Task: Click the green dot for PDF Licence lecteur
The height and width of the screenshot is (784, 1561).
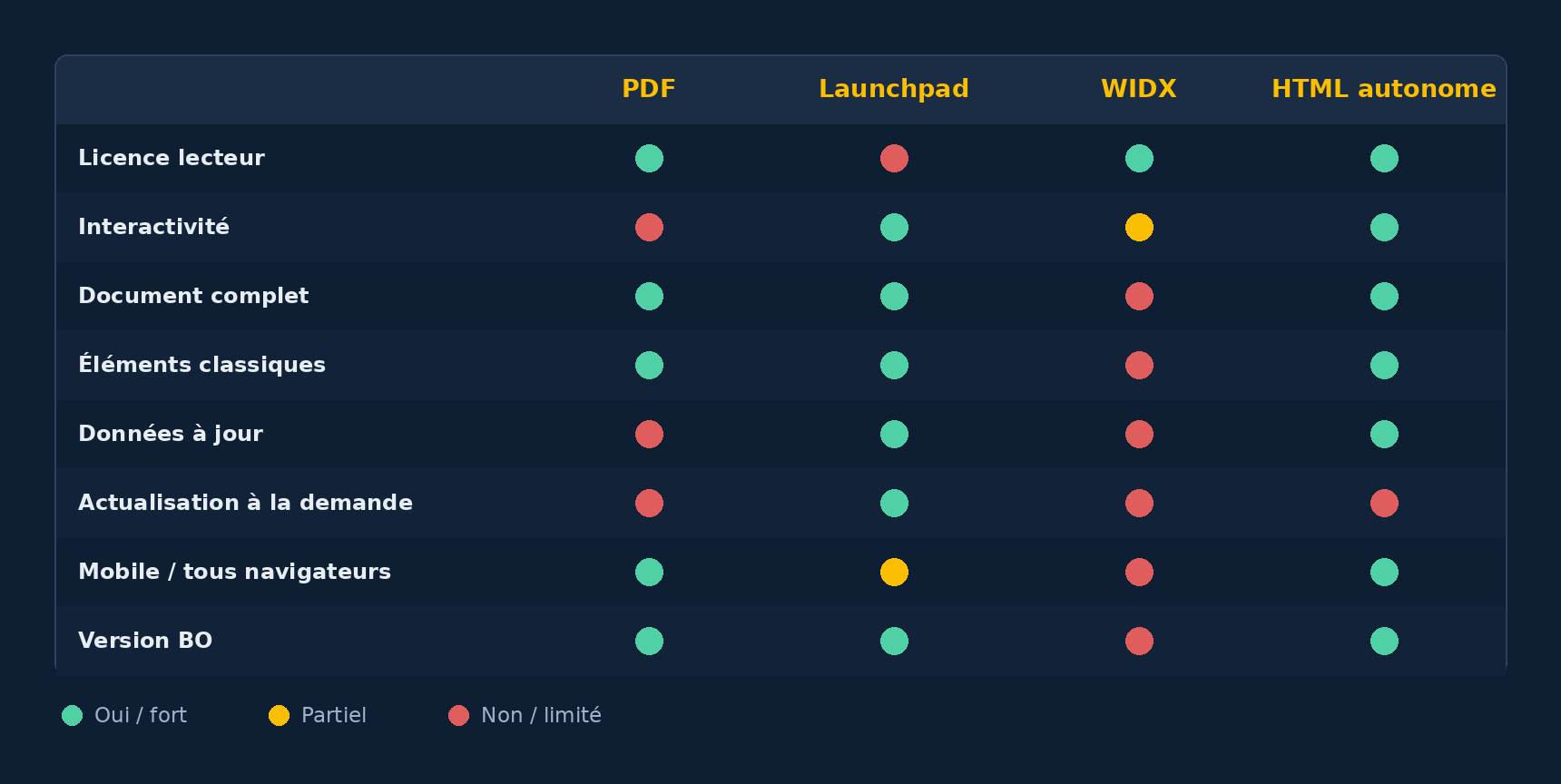Action: [x=649, y=159]
